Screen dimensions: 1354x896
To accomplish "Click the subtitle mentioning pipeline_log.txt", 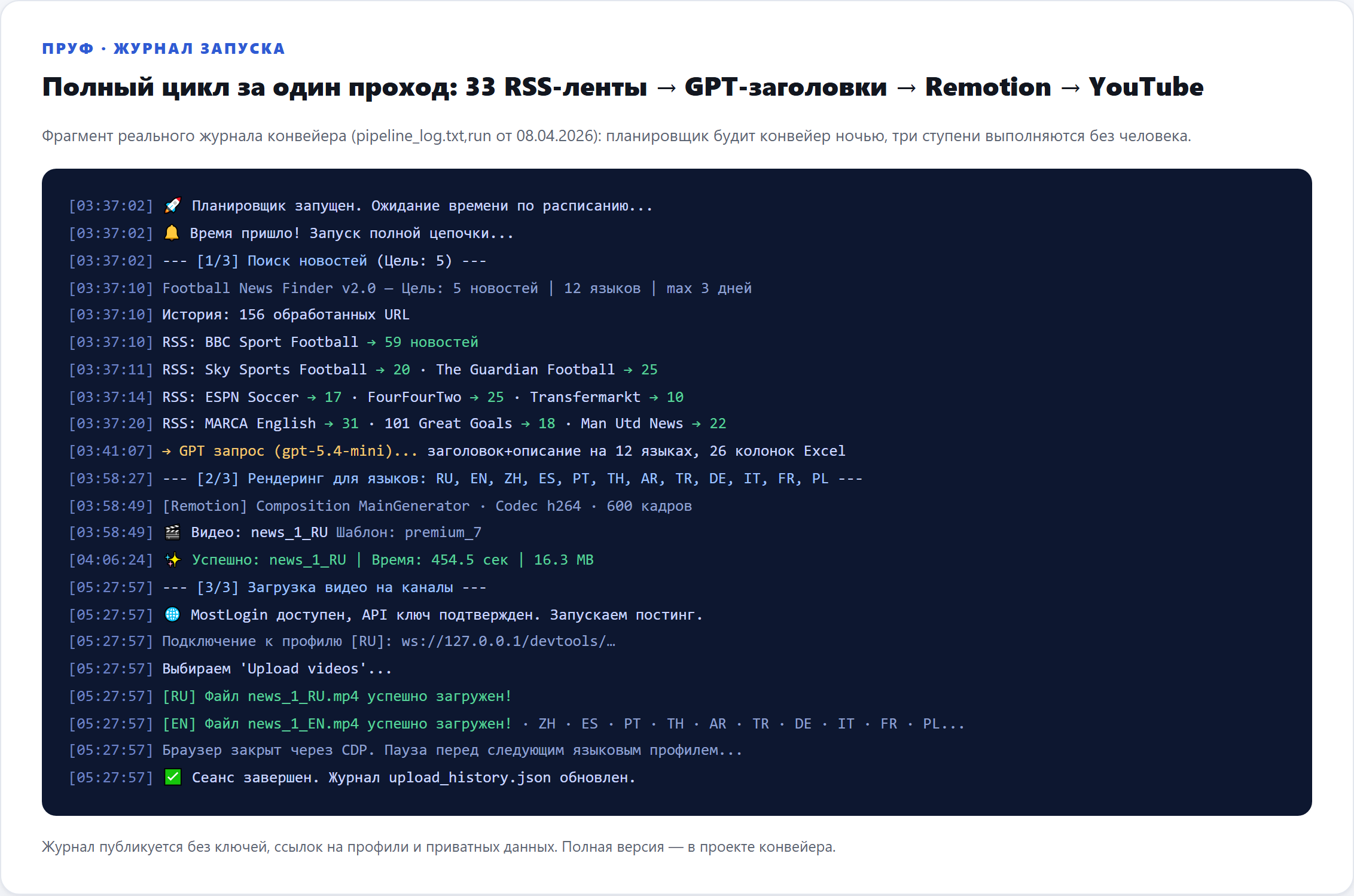I will click(x=617, y=136).
